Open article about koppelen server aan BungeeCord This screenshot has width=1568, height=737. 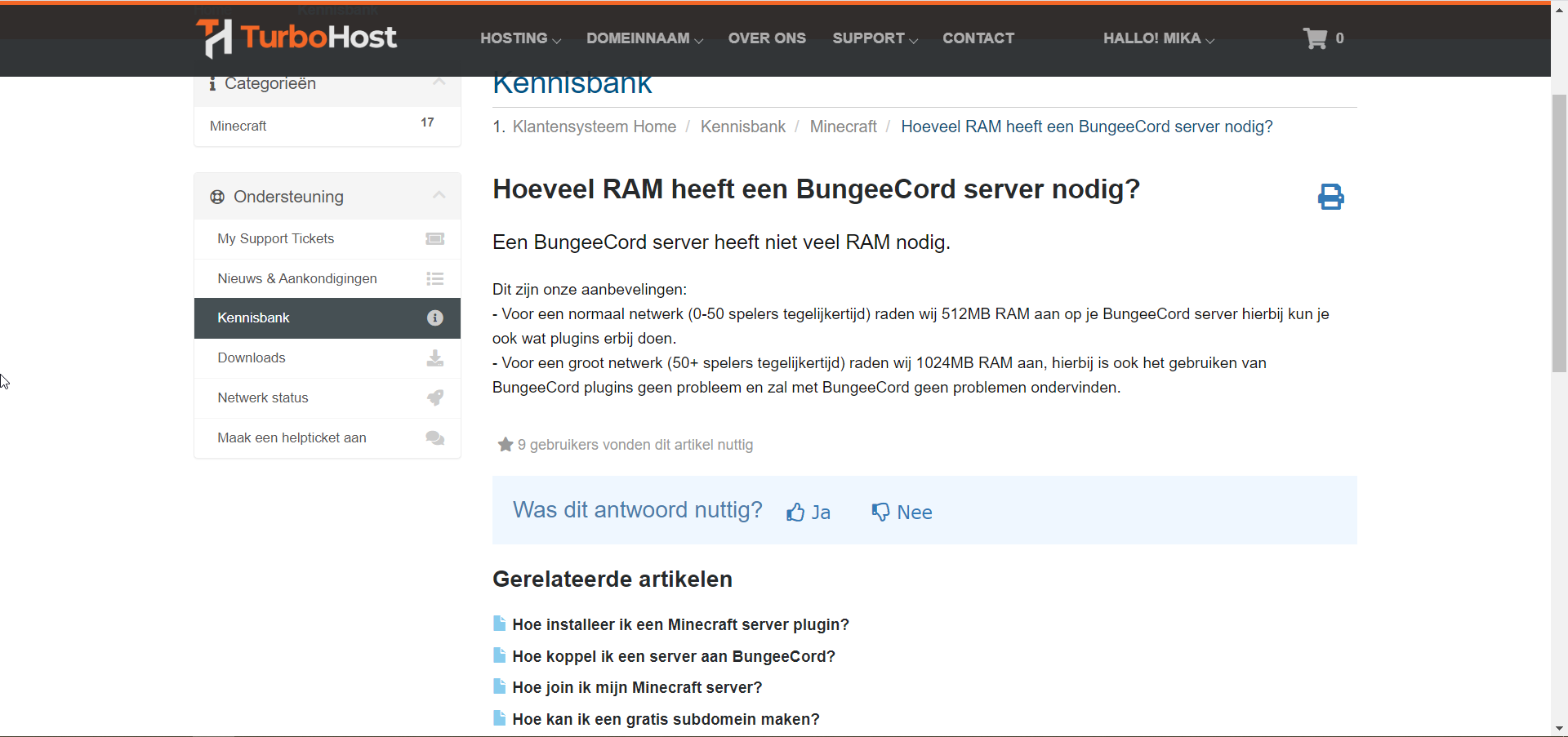[673, 656]
